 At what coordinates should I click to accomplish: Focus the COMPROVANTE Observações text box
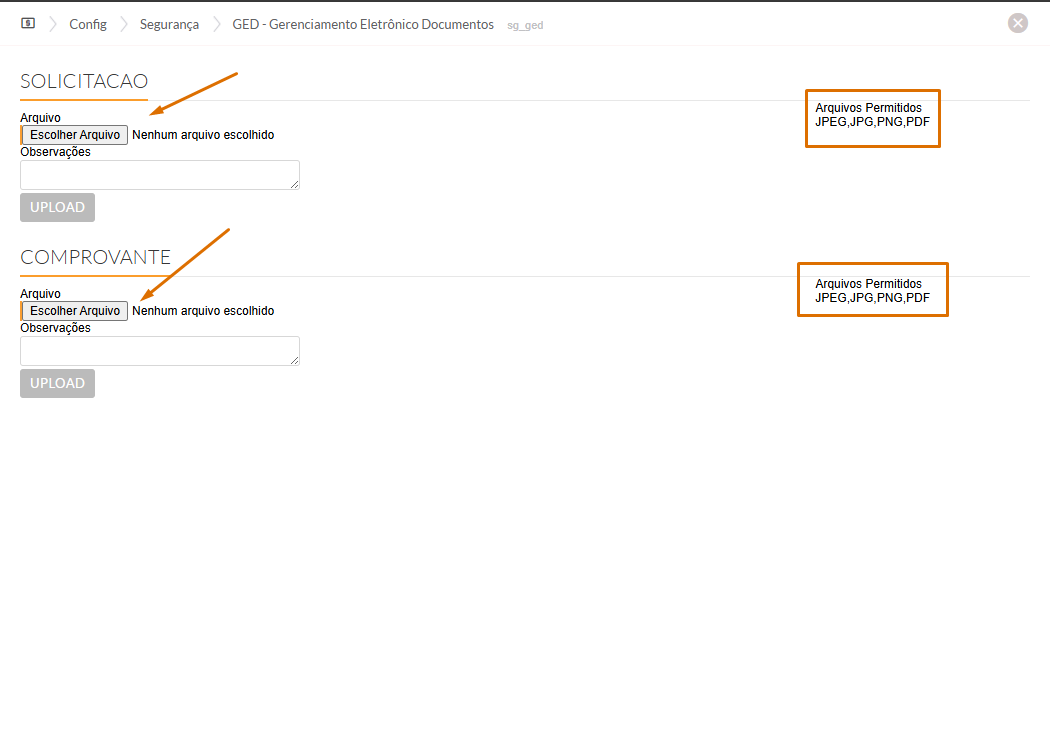[x=158, y=351]
